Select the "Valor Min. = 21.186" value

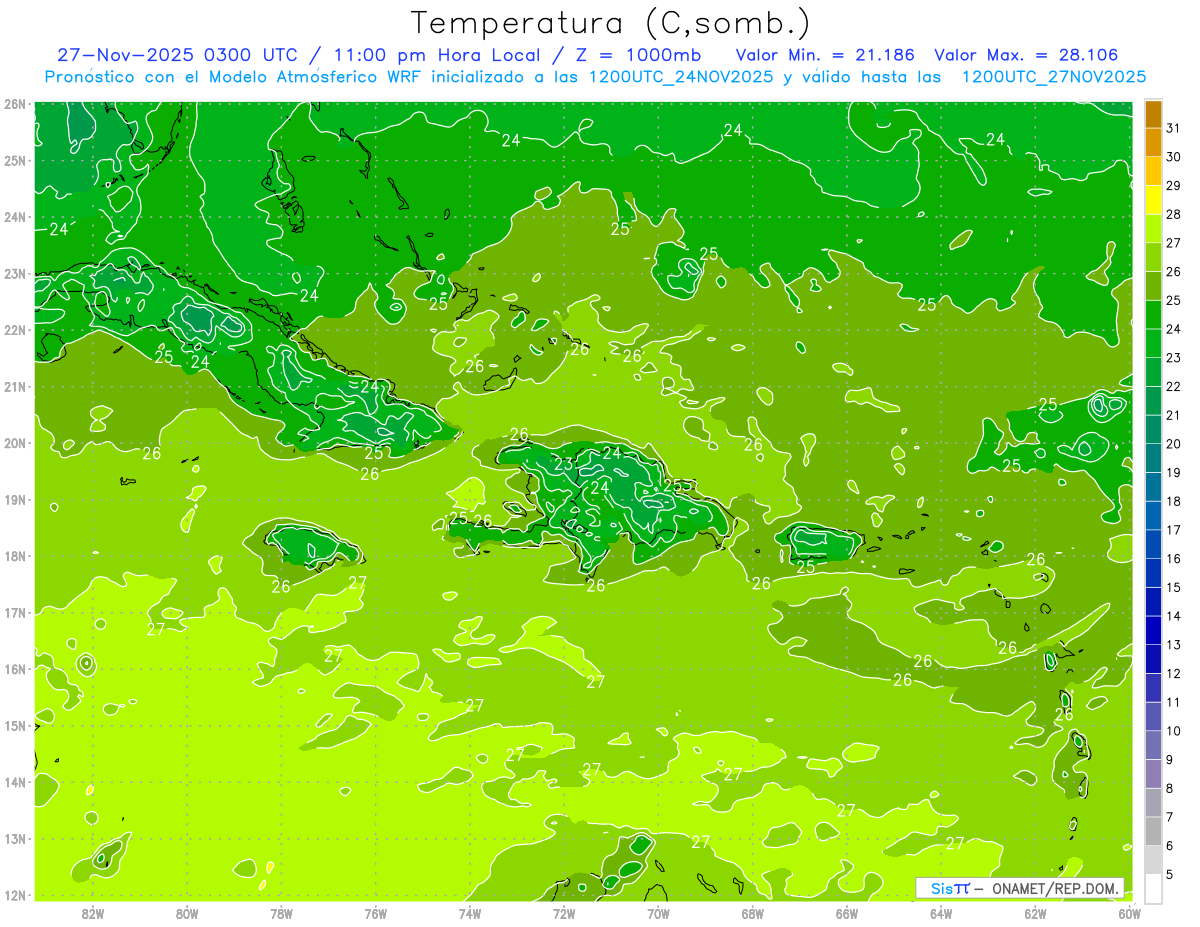(825, 55)
